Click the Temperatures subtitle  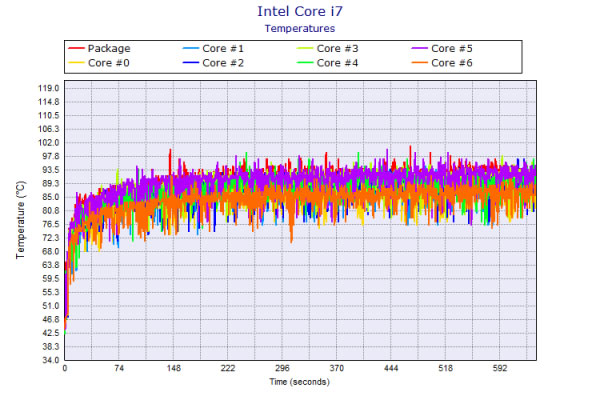click(x=300, y=28)
